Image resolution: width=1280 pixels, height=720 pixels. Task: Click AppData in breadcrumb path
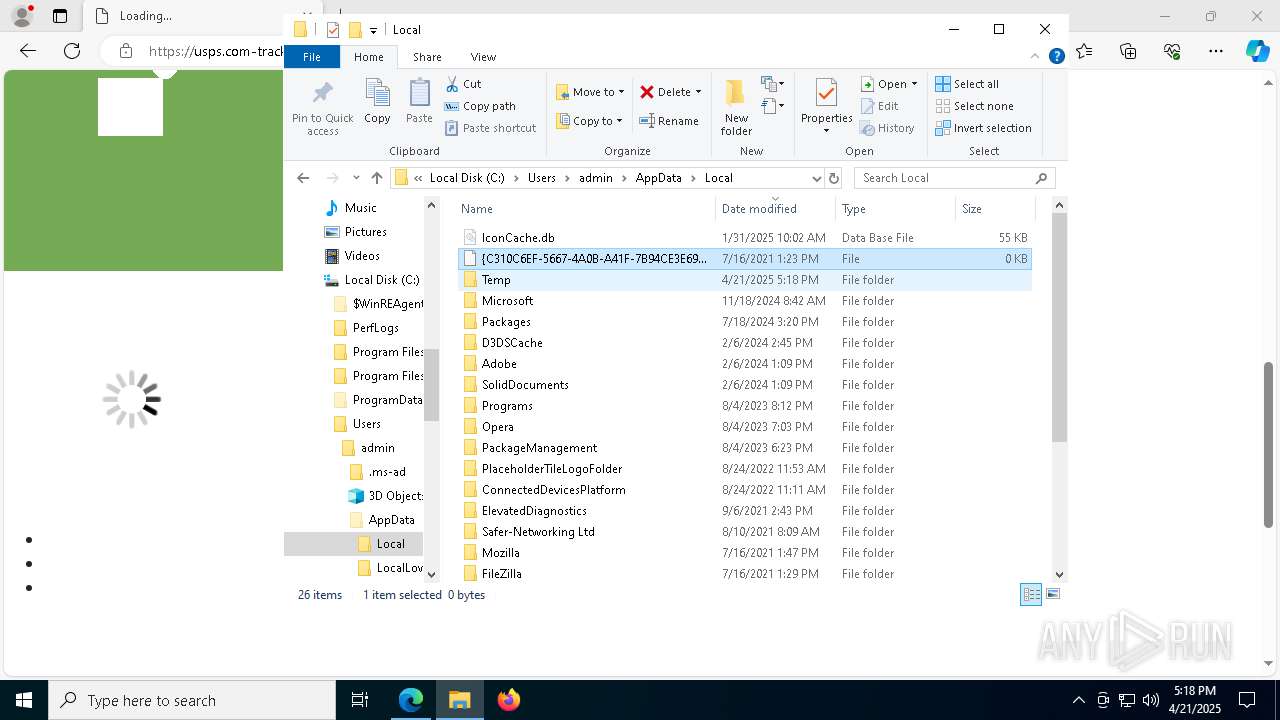click(x=658, y=178)
